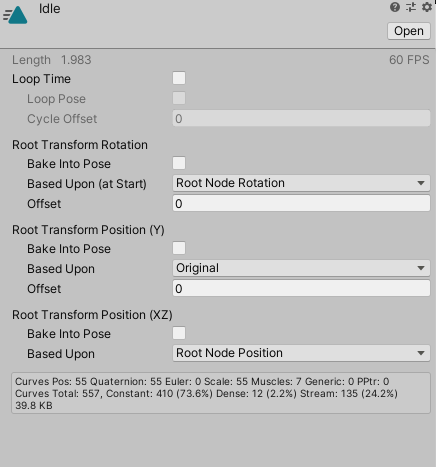Click the Cycle Offset field
Screen dimensions: 436x467
tap(301, 119)
